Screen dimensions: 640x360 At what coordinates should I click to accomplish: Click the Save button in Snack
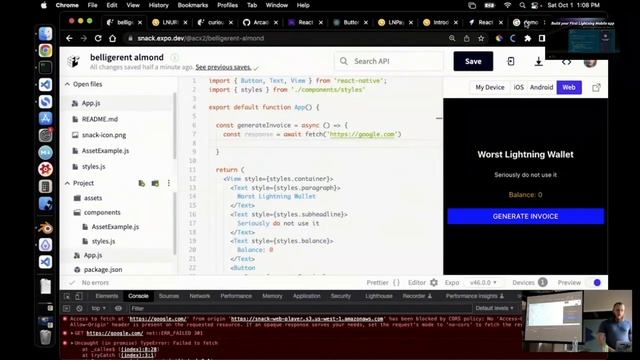[x=473, y=61]
